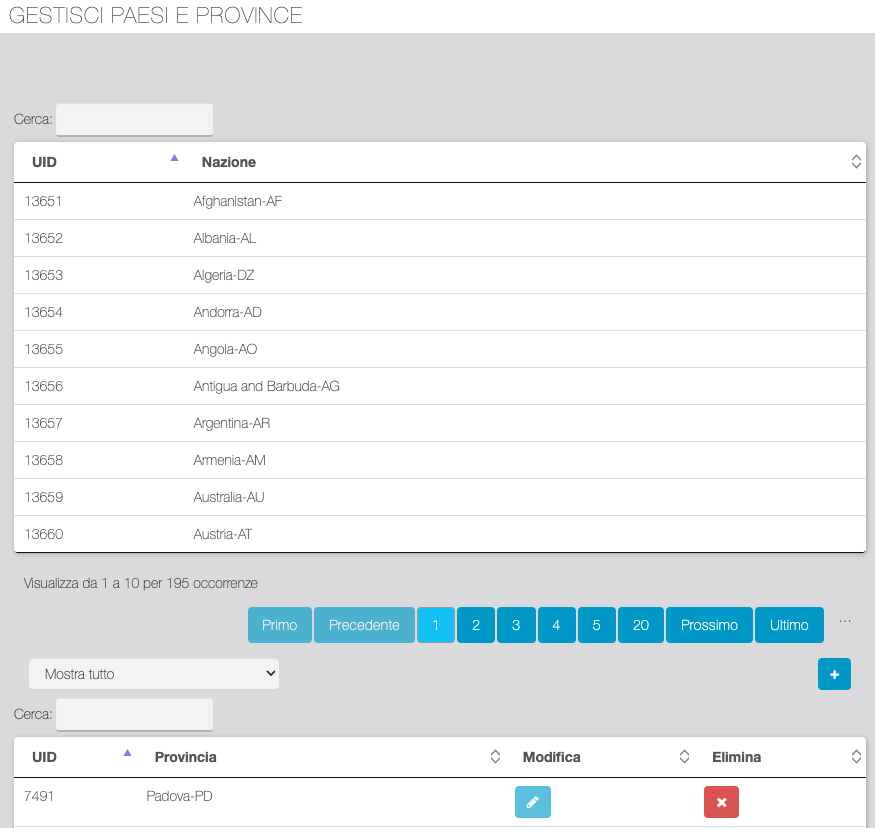Viewport: 875px width, 828px height.
Task: Go to page 2 of countries
Action: pyautogui.click(x=476, y=625)
